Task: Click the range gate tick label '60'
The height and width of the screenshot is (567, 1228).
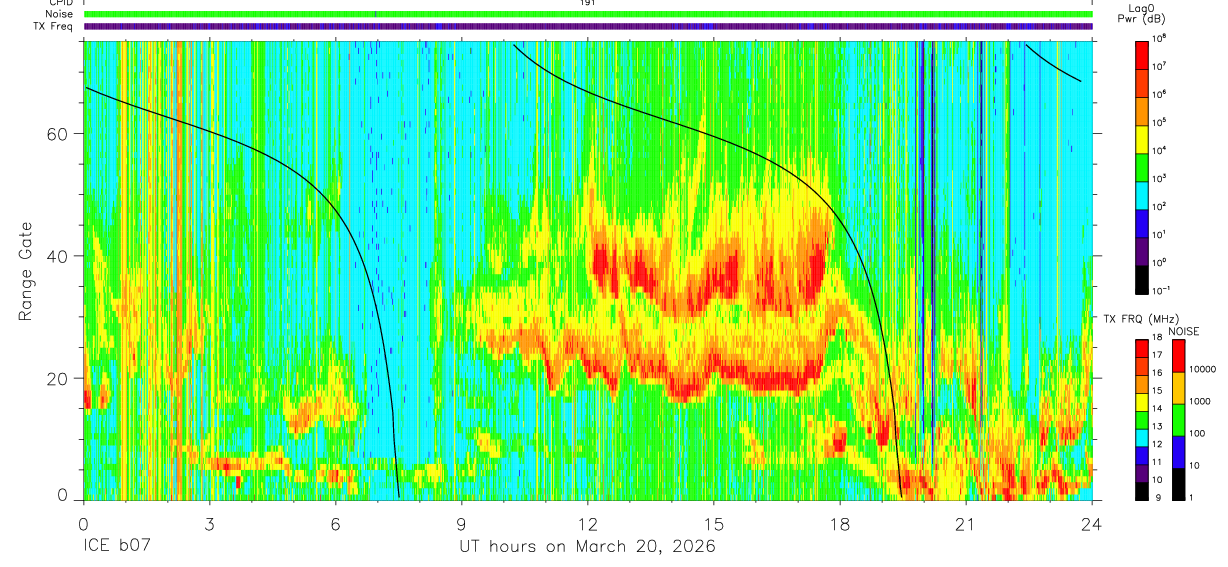Action: [58, 133]
